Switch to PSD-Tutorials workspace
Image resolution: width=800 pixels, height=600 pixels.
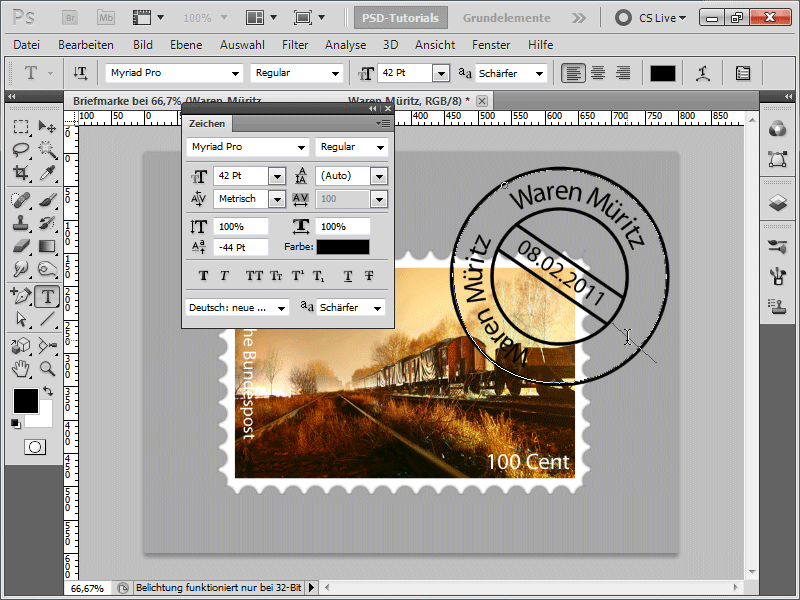401,18
